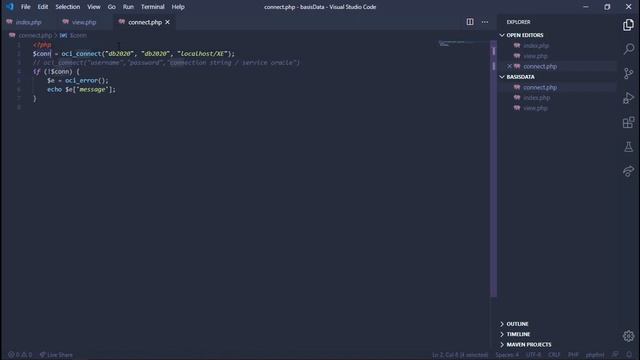
Task: Switch to the index.php editor tab
Action: click(x=28, y=22)
